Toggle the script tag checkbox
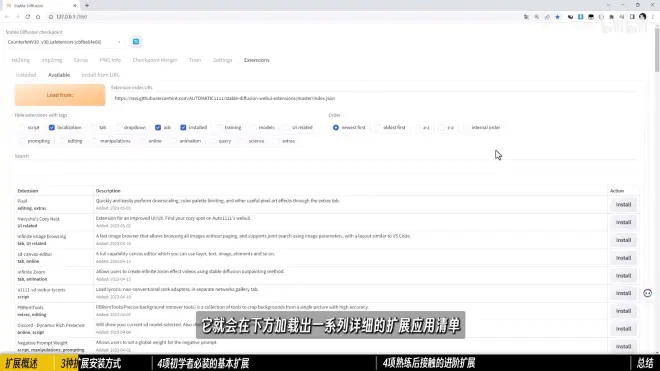The image size is (660, 371). pos(22,127)
